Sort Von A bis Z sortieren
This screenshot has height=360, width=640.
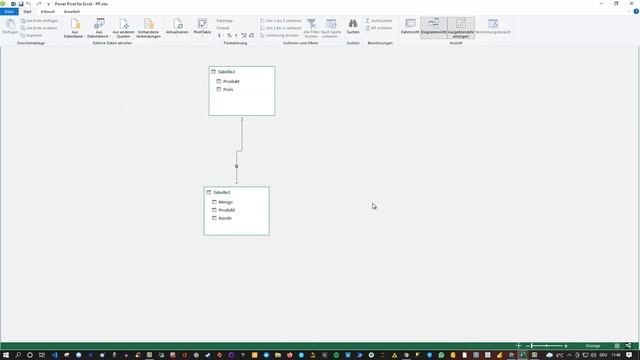click(x=281, y=20)
